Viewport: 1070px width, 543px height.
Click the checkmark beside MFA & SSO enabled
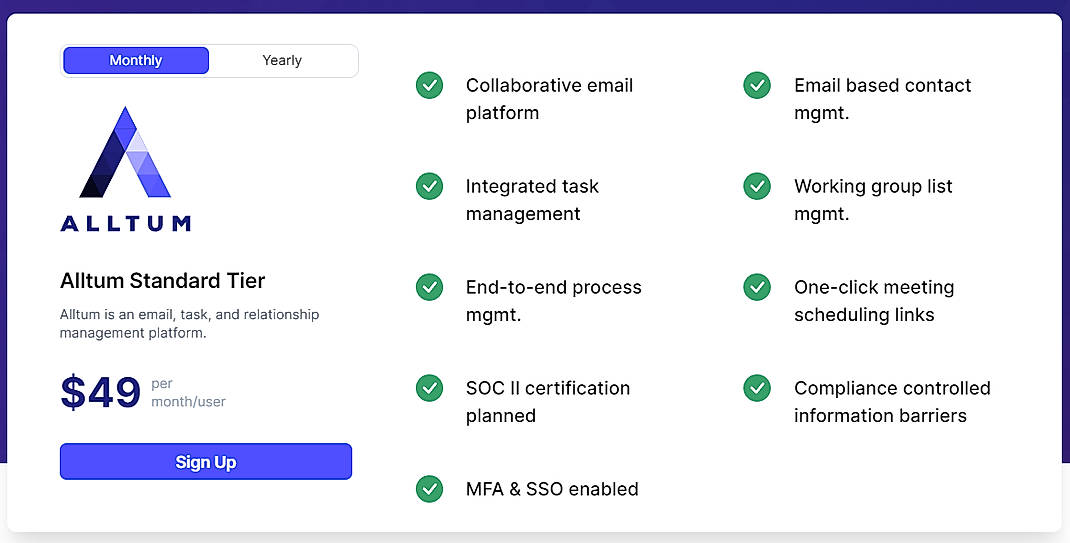(x=429, y=489)
